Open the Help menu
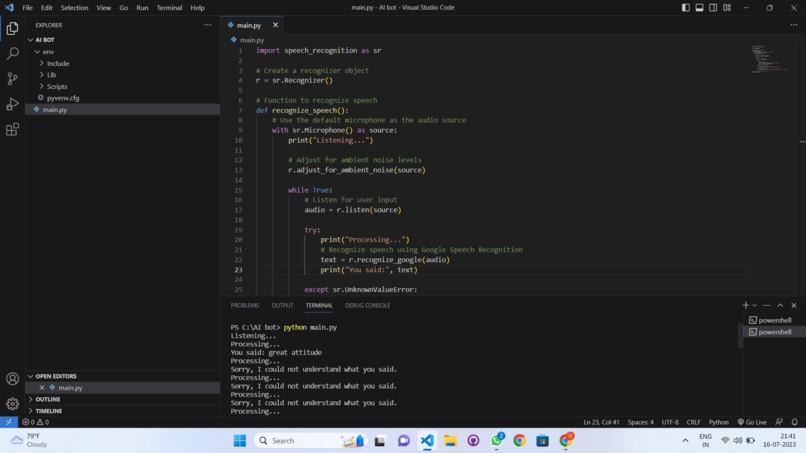This screenshot has height=453, width=806. [x=197, y=8]
